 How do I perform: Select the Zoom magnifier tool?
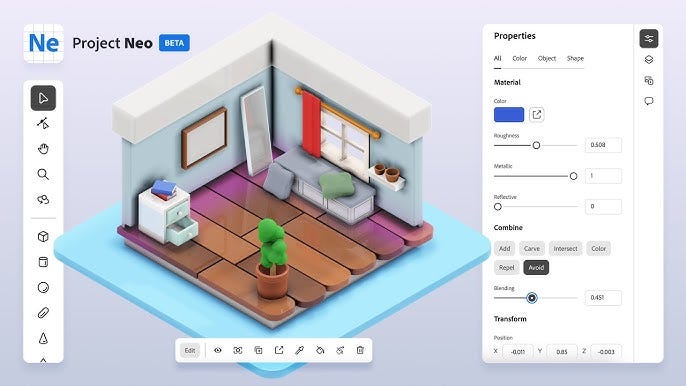coord(43,174)
